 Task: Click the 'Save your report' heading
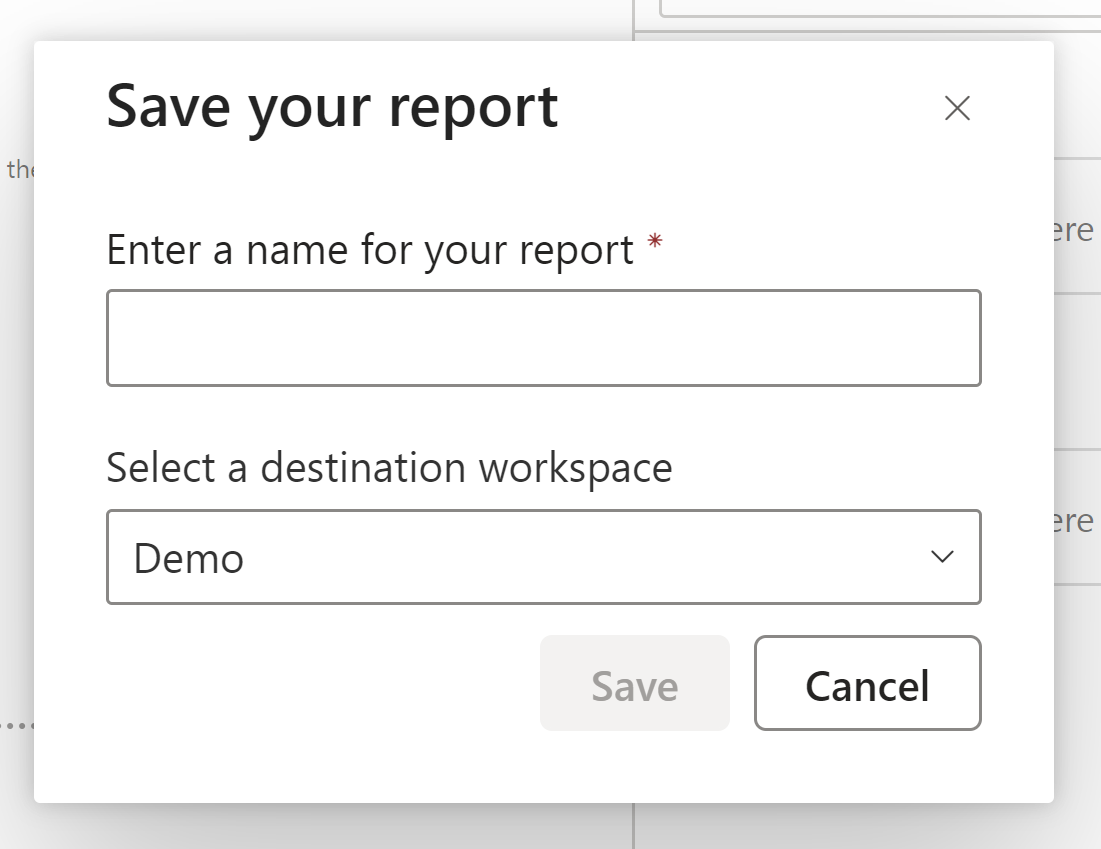coord(332,107)
